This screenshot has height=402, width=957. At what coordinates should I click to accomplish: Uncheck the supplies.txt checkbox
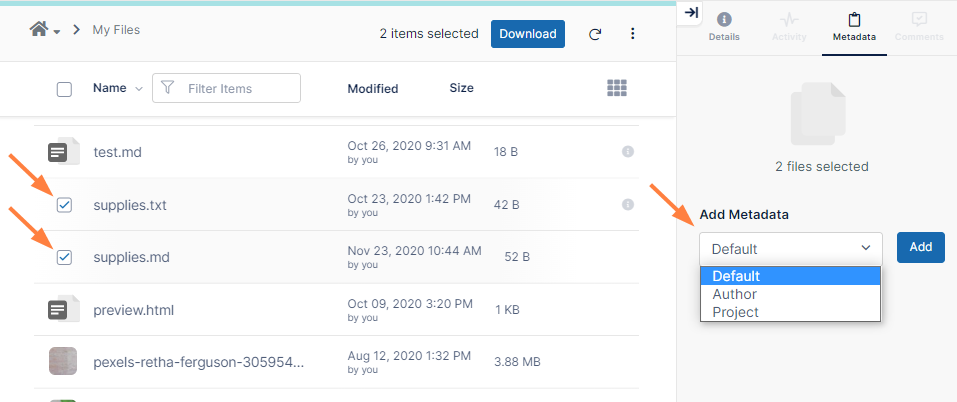pos(64,205)
